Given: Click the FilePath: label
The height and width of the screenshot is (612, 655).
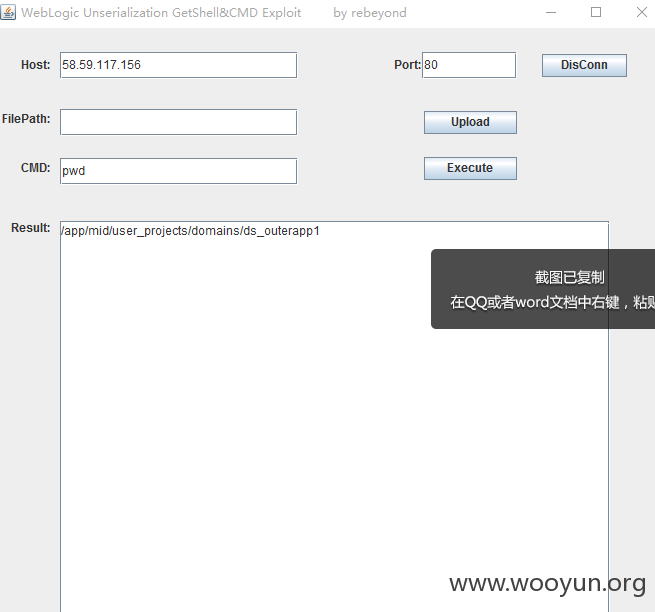Looking at the screenshot, I should [x=26, y=119].
